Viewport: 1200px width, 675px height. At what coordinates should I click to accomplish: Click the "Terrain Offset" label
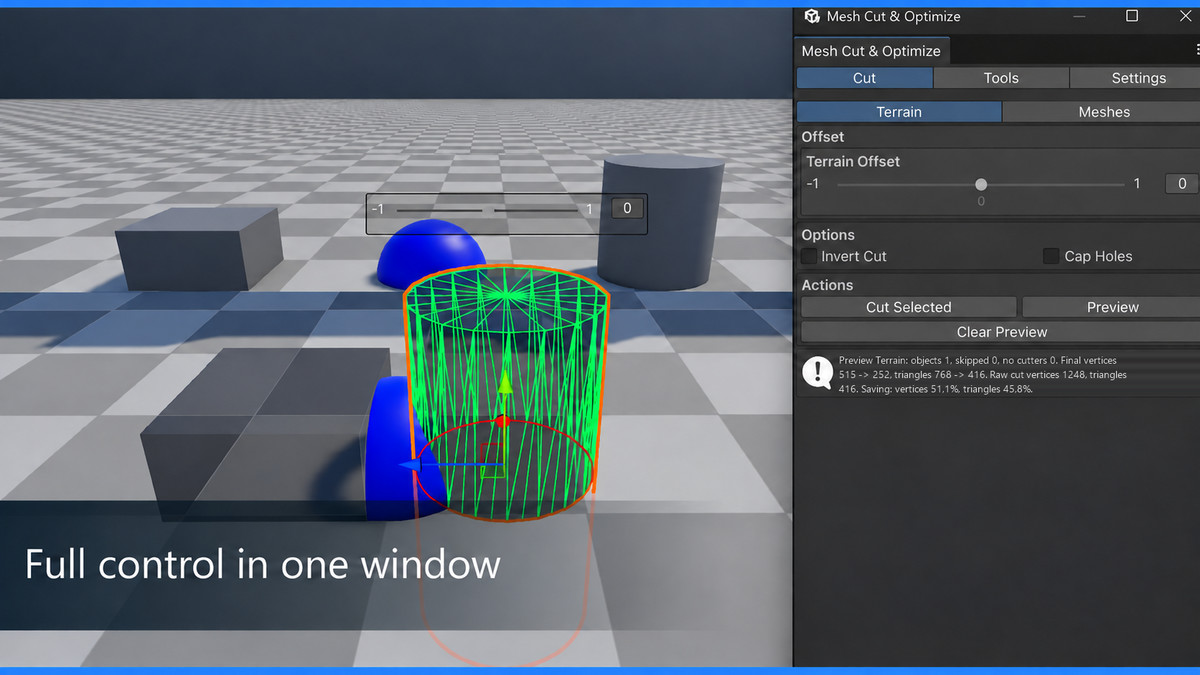pyautogui.click(x=853, y=161)
